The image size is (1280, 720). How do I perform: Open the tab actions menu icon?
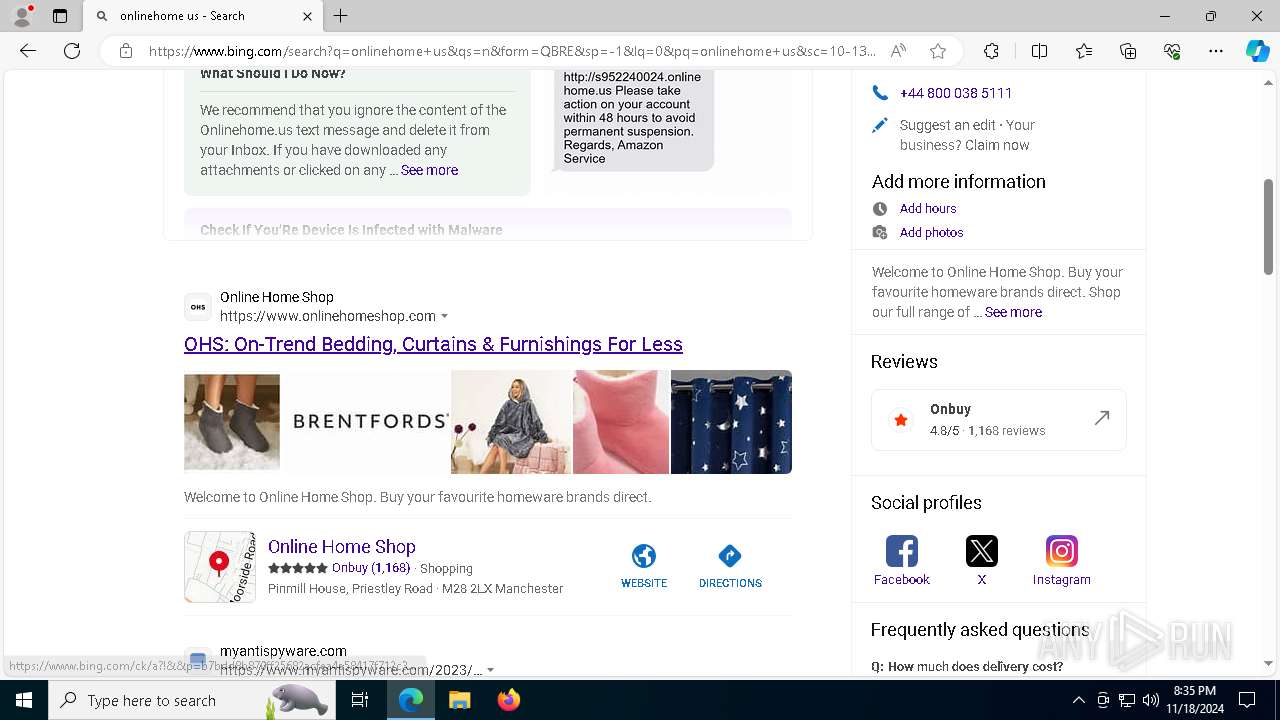60,16
